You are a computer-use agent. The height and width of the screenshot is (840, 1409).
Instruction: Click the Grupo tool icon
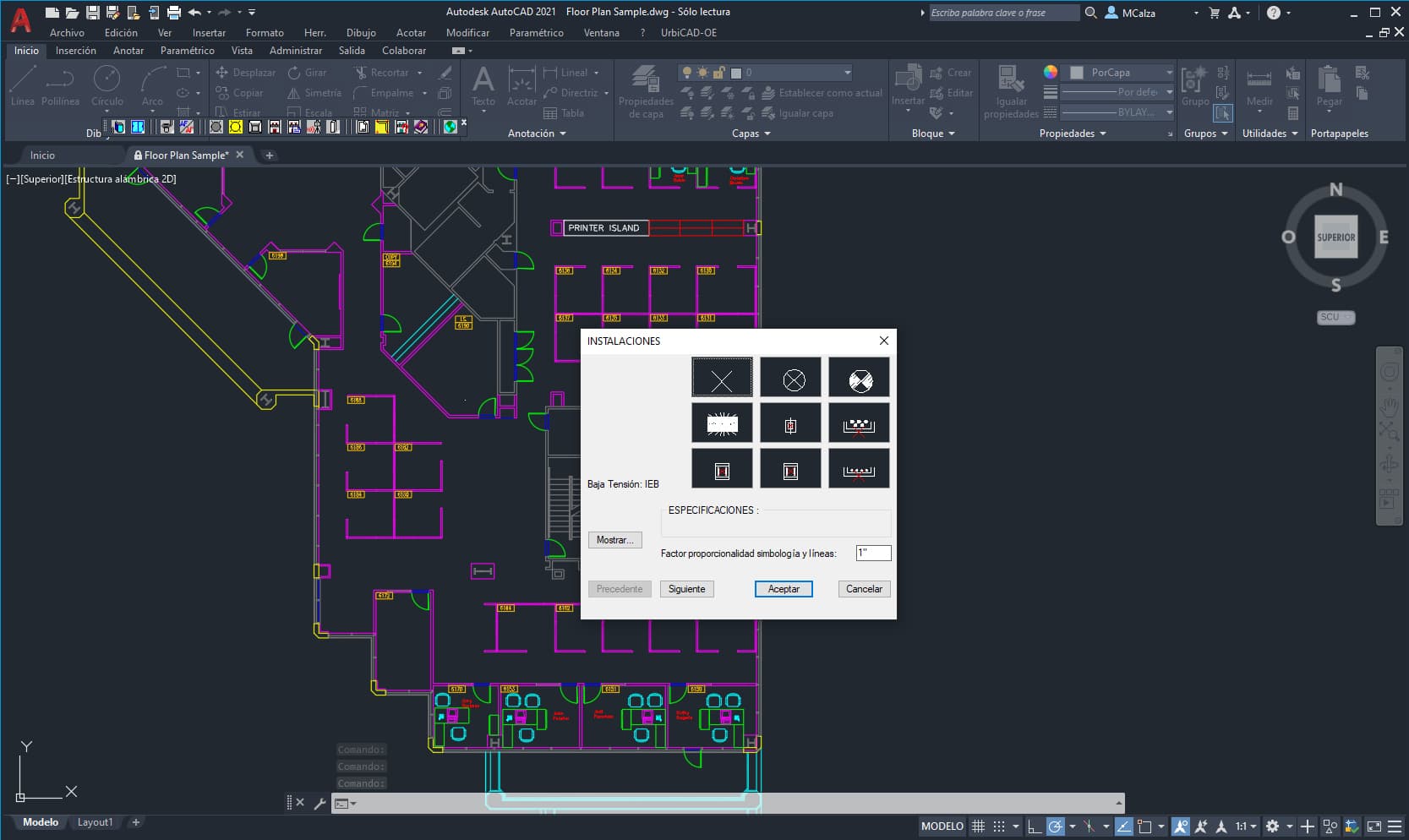coord(1194,80)
